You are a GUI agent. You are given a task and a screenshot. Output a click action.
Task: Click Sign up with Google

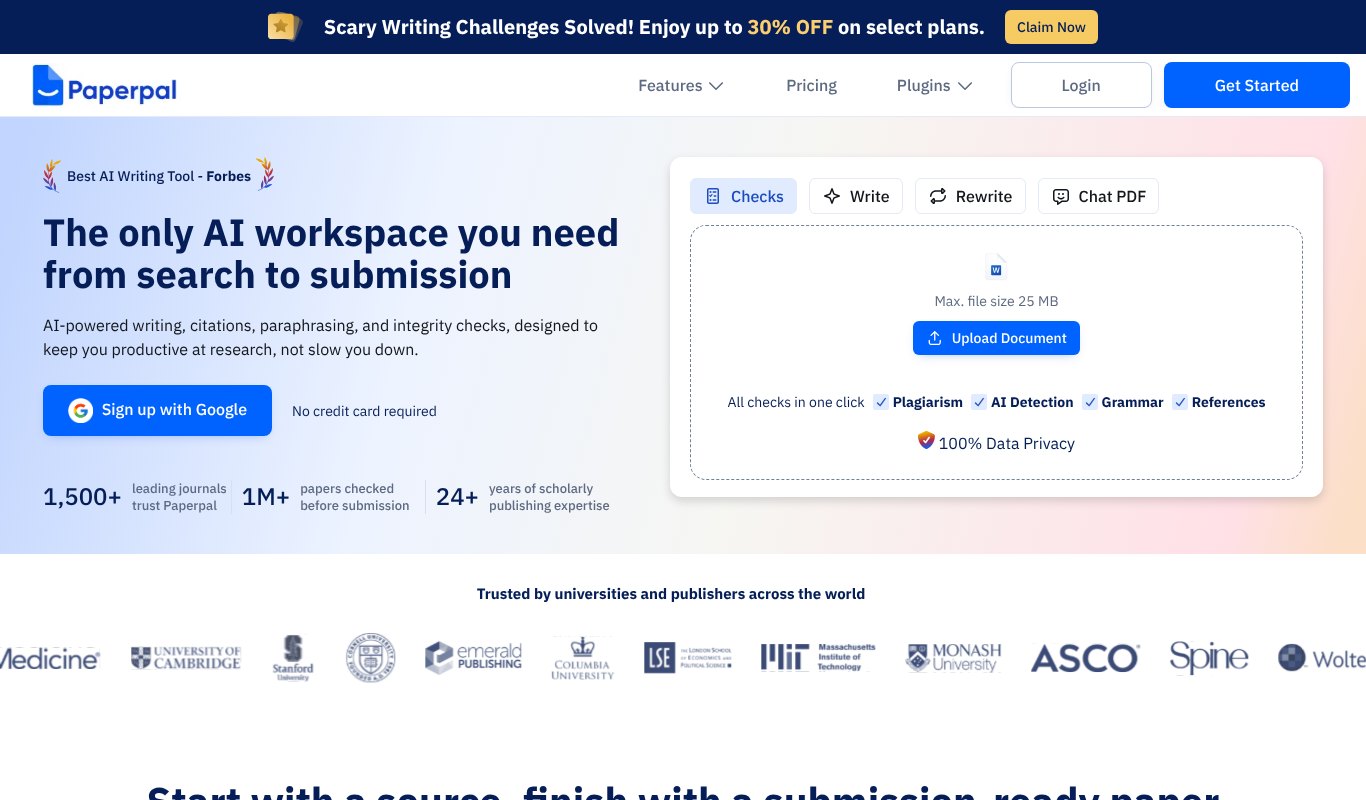tap(157, 410)
